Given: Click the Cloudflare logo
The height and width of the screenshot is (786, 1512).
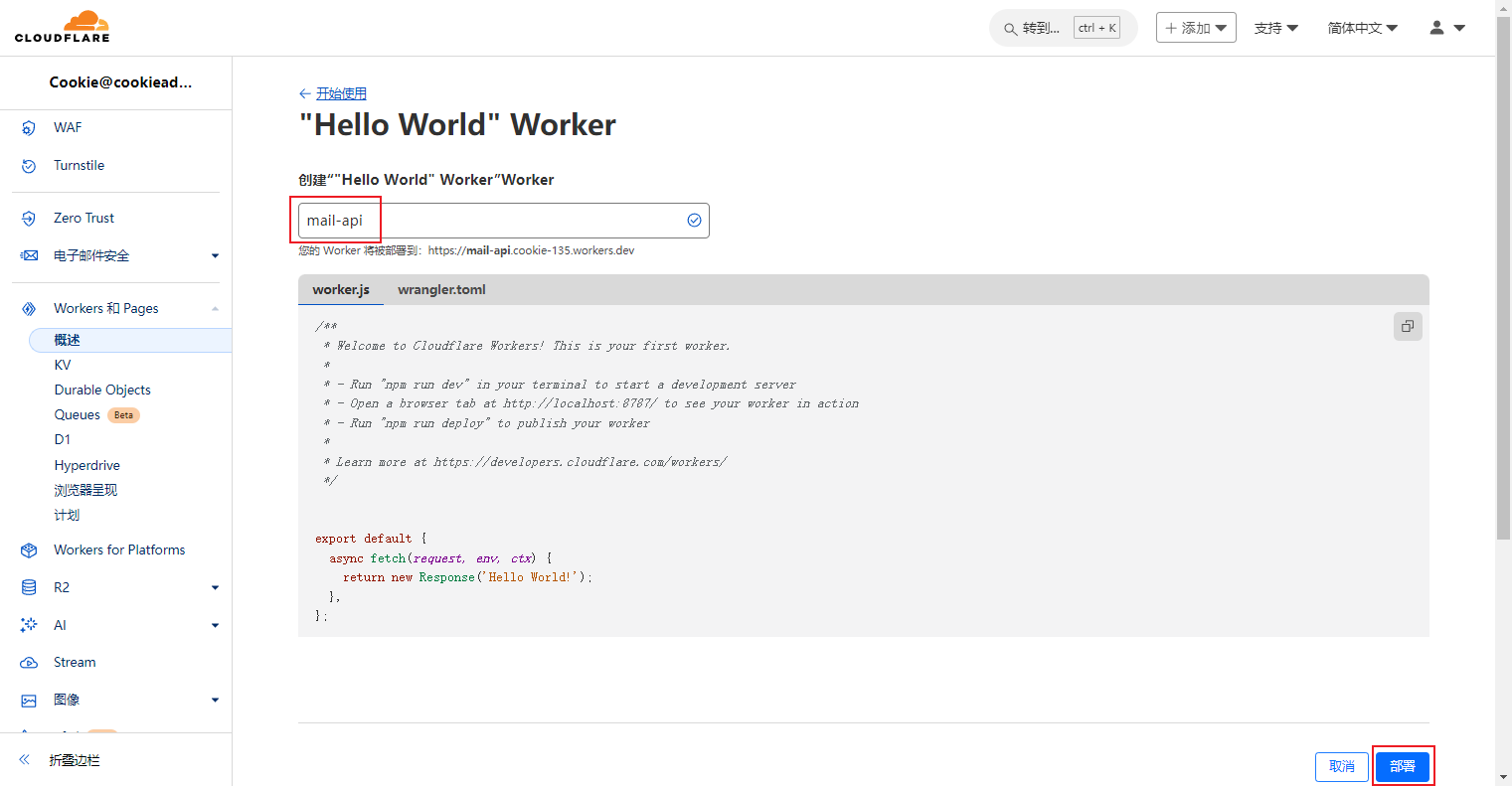Looking at the screenshot, I should (x=63, y=27).
